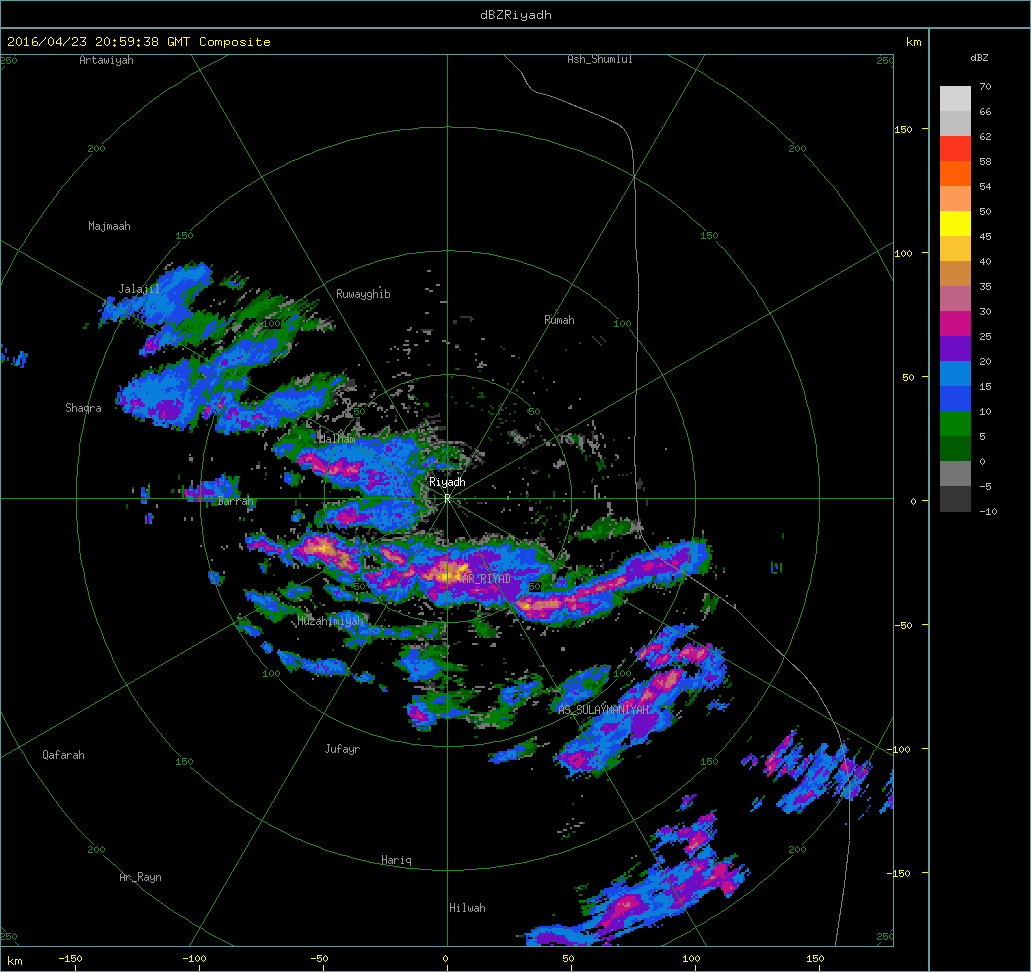Click the -150 tick on bottom axis
1031x972 pixels.
click(70, 958)
